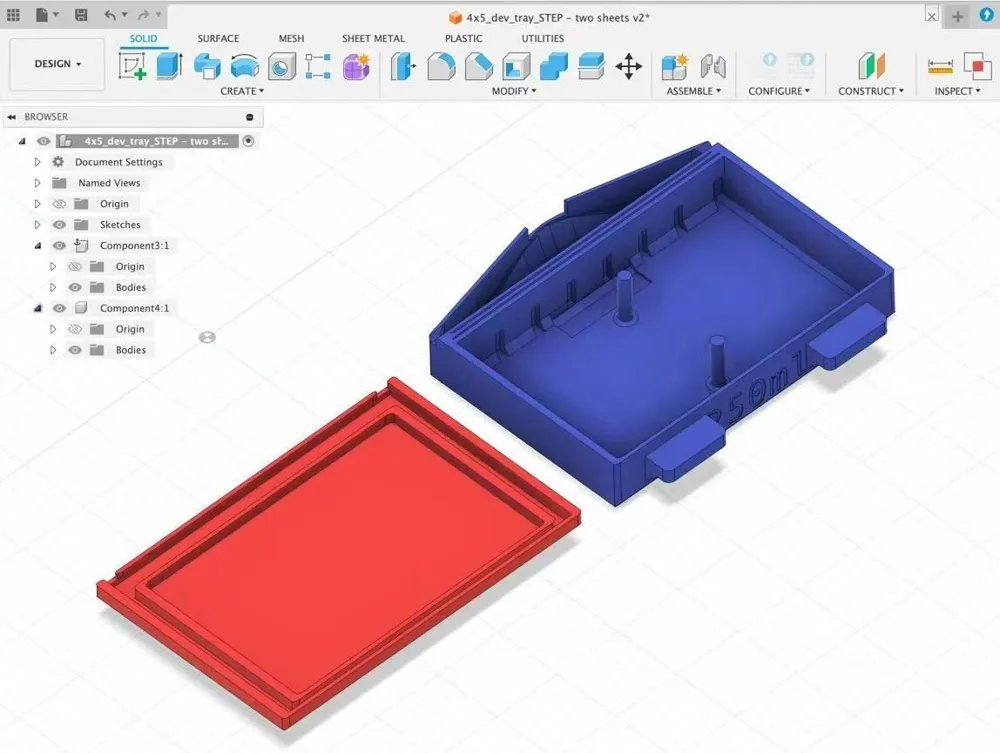Image resolution: width=1000 pixels, height=753 pixels.
Task: Click the Undo arrow
Action: tap(111, 15)
